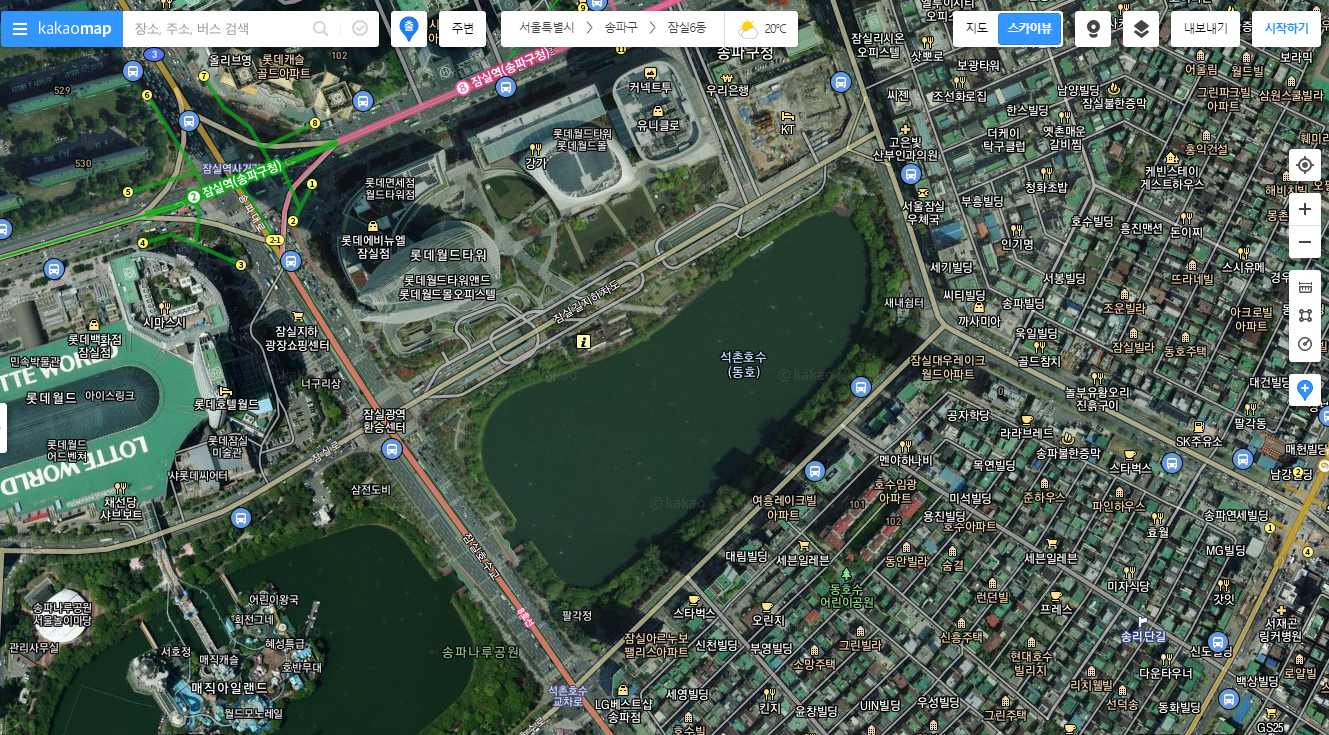Click bus stop icon by 롯데캐슬 골드아파트
Image resolution: width=1329 pixels, height=735 pixels.
363,100
